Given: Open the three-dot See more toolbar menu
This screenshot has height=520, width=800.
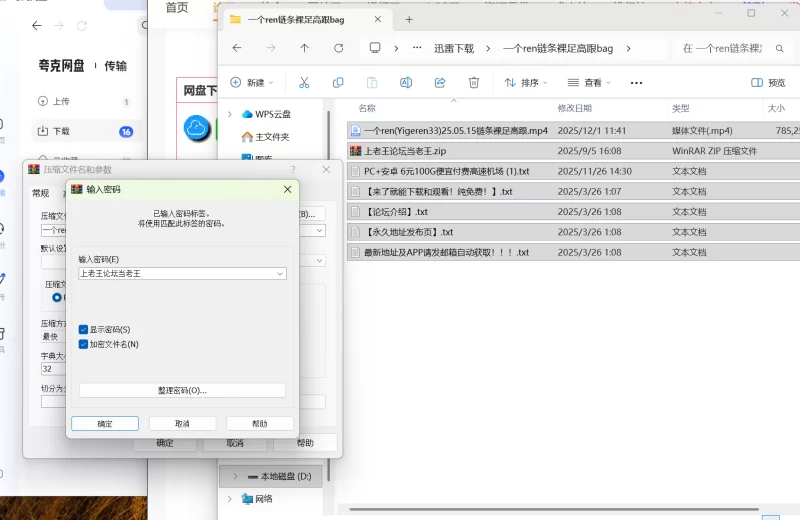Looking at the screenshot, I should [x=636, y=83].
